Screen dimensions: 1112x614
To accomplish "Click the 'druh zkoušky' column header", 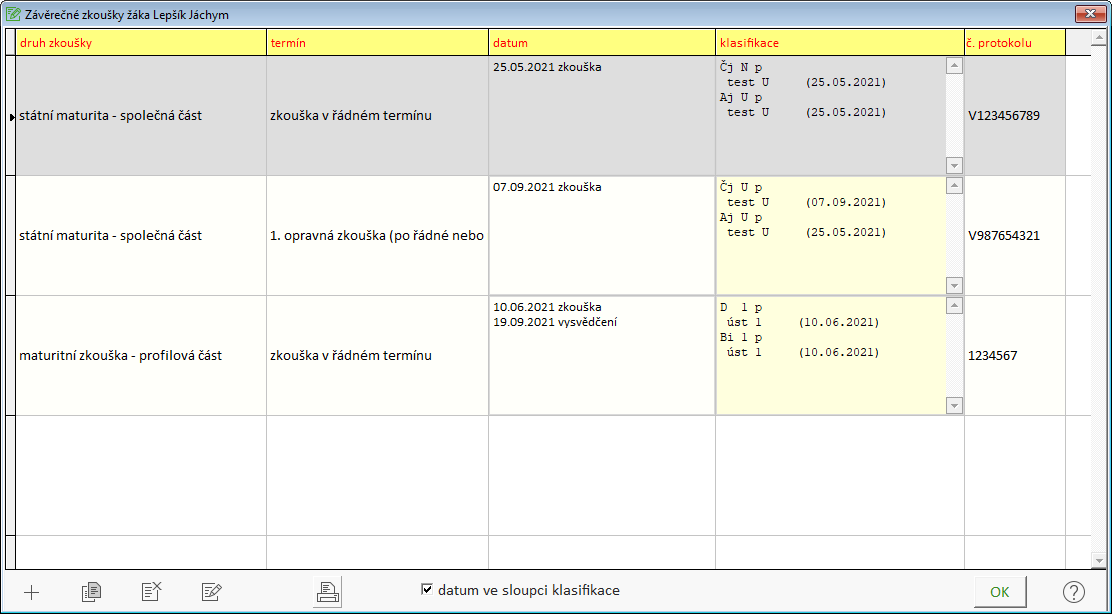I will (x=141, y=43).
